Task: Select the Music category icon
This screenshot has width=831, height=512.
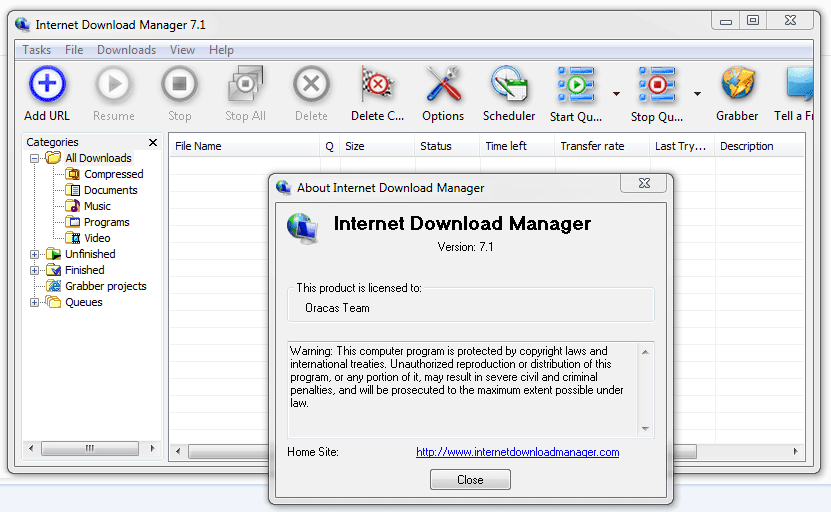Action: pos(73,206)
